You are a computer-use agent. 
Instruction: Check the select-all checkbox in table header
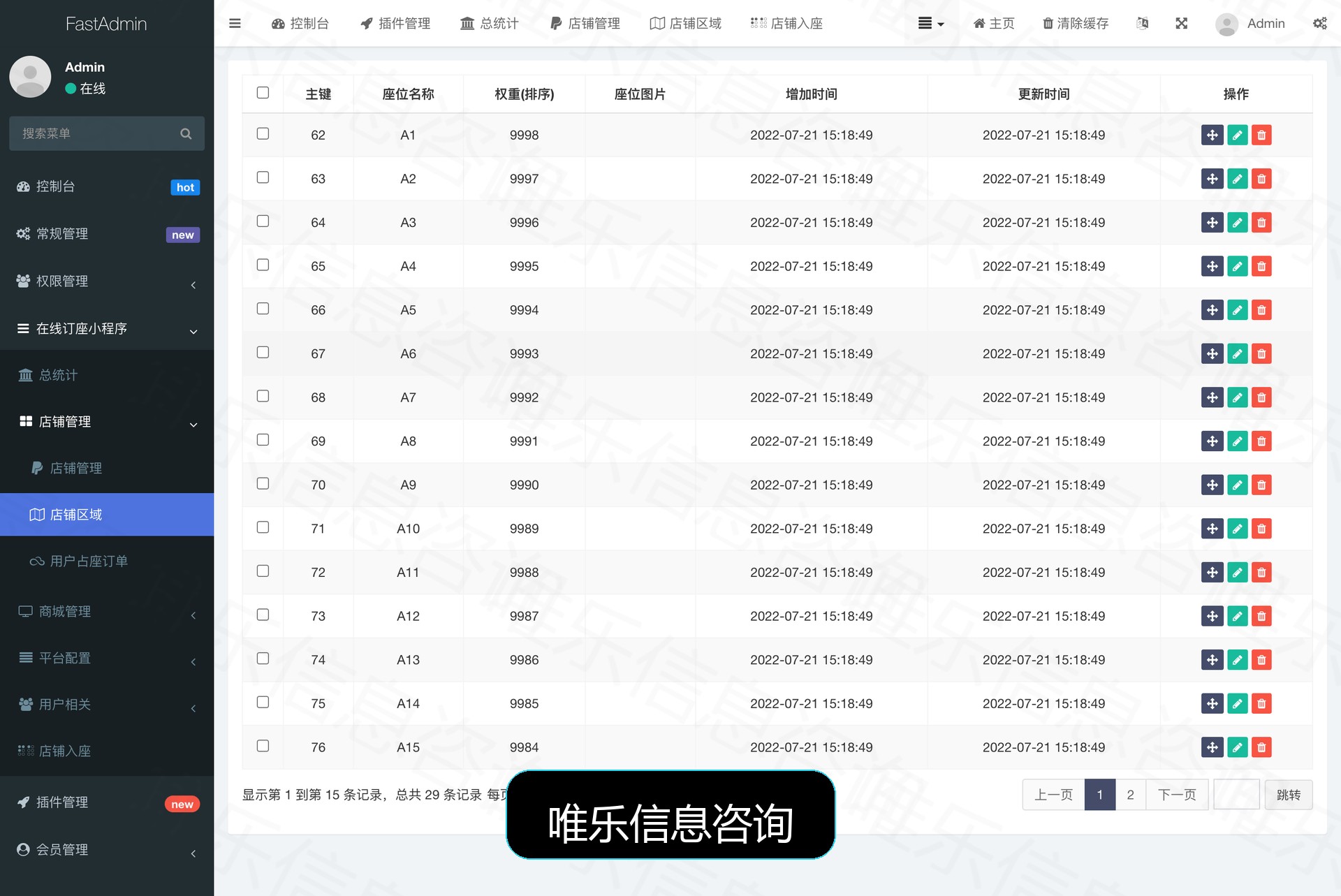point(263,92)
